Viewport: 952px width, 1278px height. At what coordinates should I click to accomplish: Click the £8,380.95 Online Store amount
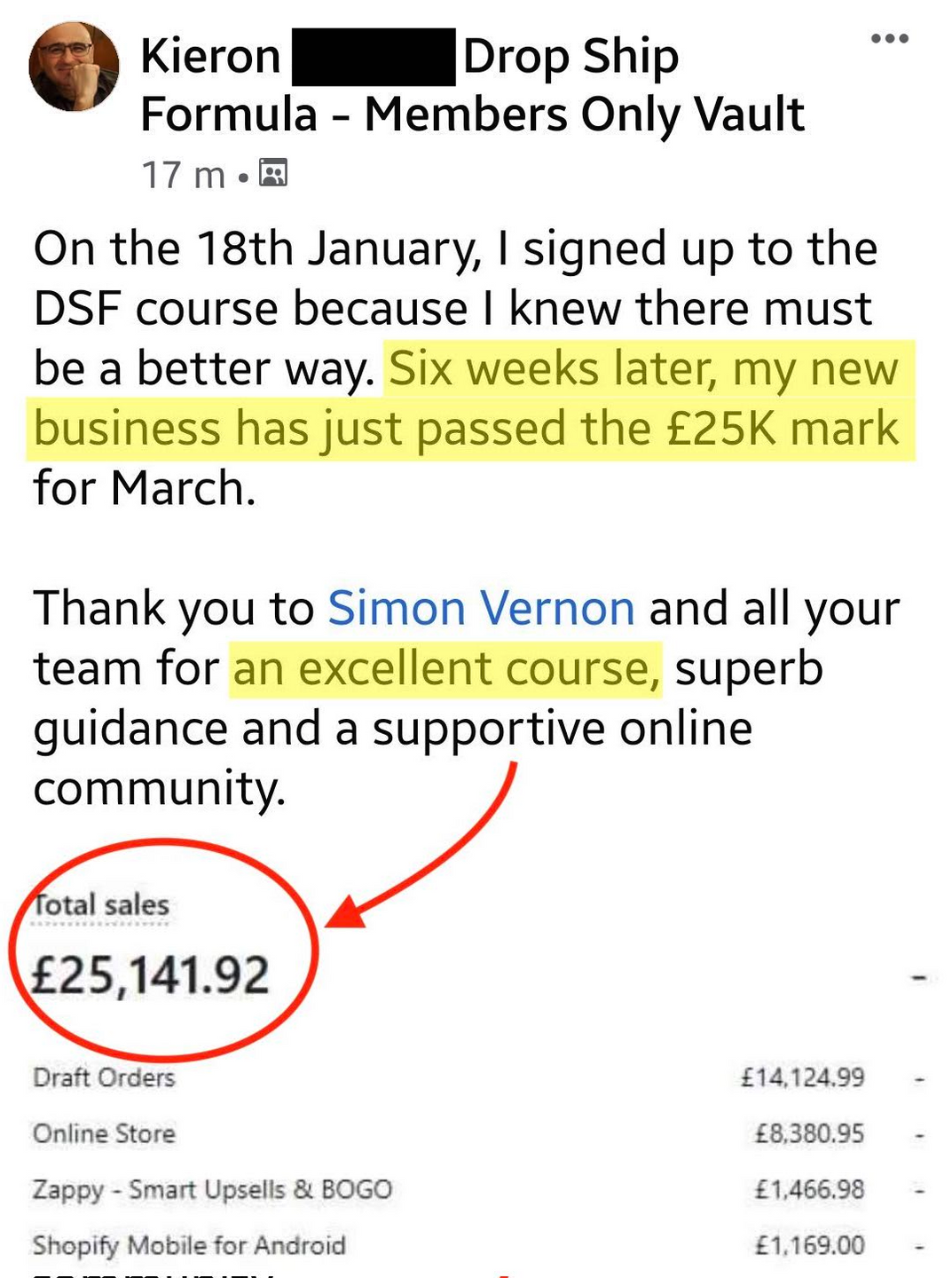click(809, 1133)
